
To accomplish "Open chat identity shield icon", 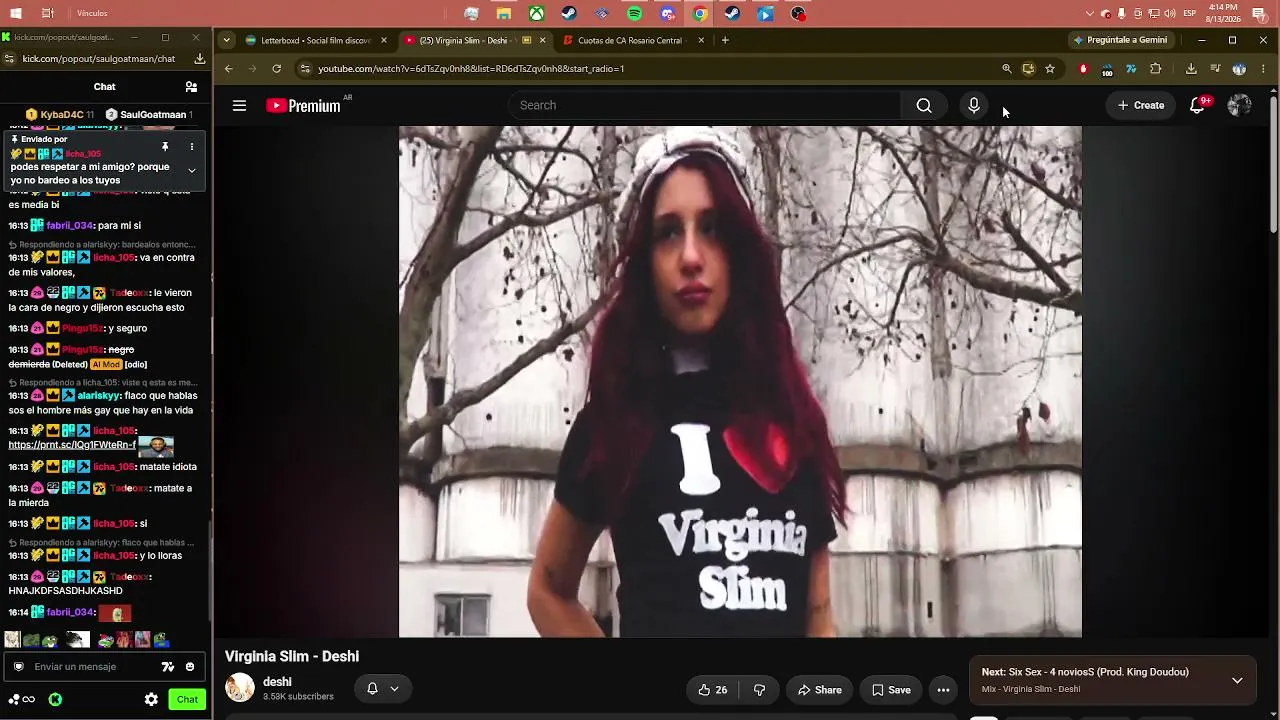I will [x=18, y=667].
